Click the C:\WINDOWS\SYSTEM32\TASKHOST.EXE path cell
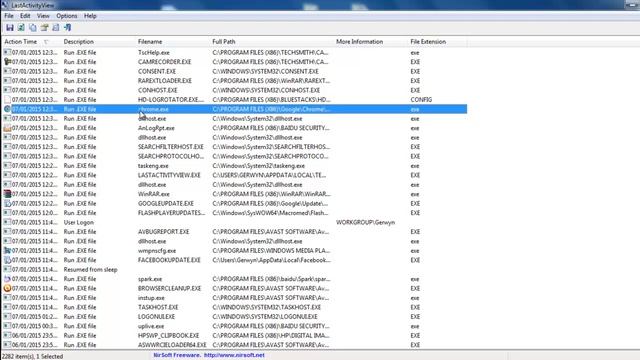This screenshot has height=360, width=640. click(267, 307)
